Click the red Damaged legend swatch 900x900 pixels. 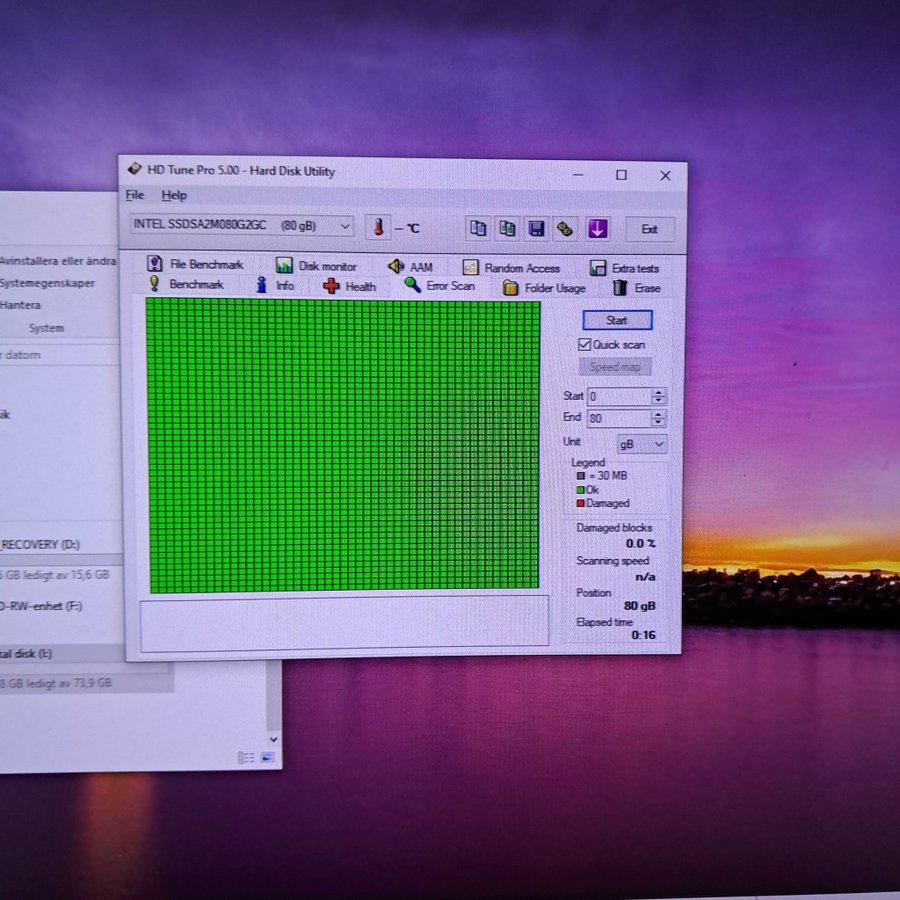[580, 503]
